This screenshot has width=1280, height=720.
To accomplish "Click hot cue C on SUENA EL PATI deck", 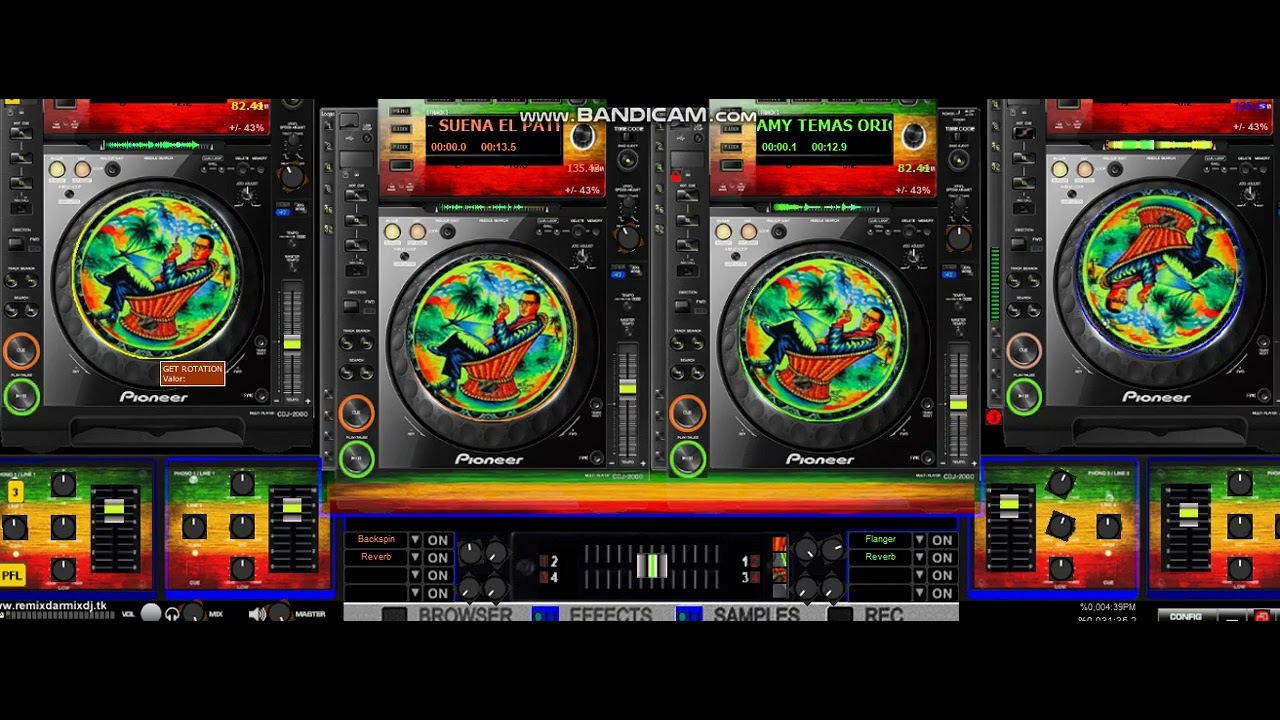I will coord(356,246).
